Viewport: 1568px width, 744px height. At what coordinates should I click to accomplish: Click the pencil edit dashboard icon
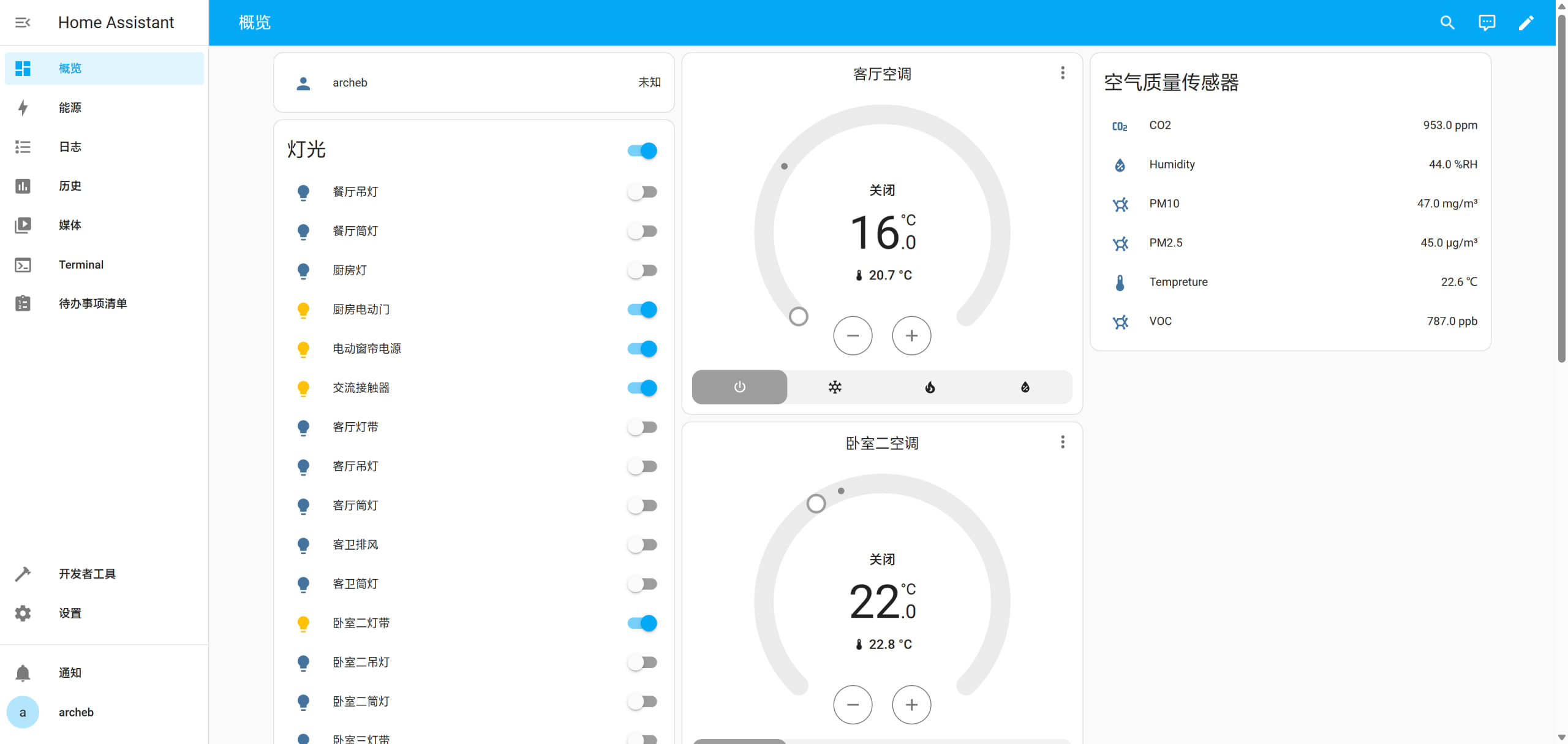(x=1526, y=23)
